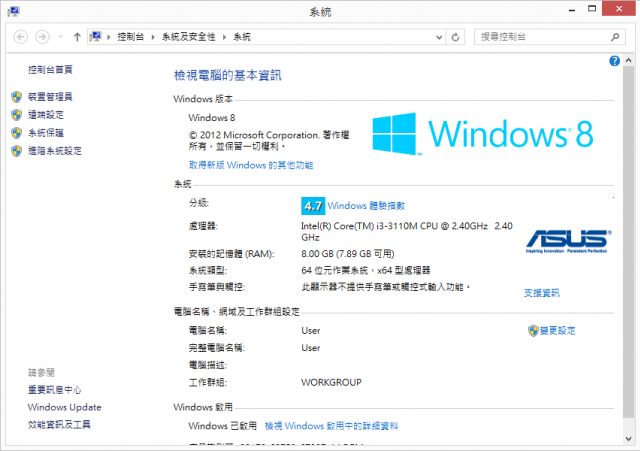This screenshot has width=640, height=451.
Task: Click the WORKGROUP value
Action: (x=331, y=382)
